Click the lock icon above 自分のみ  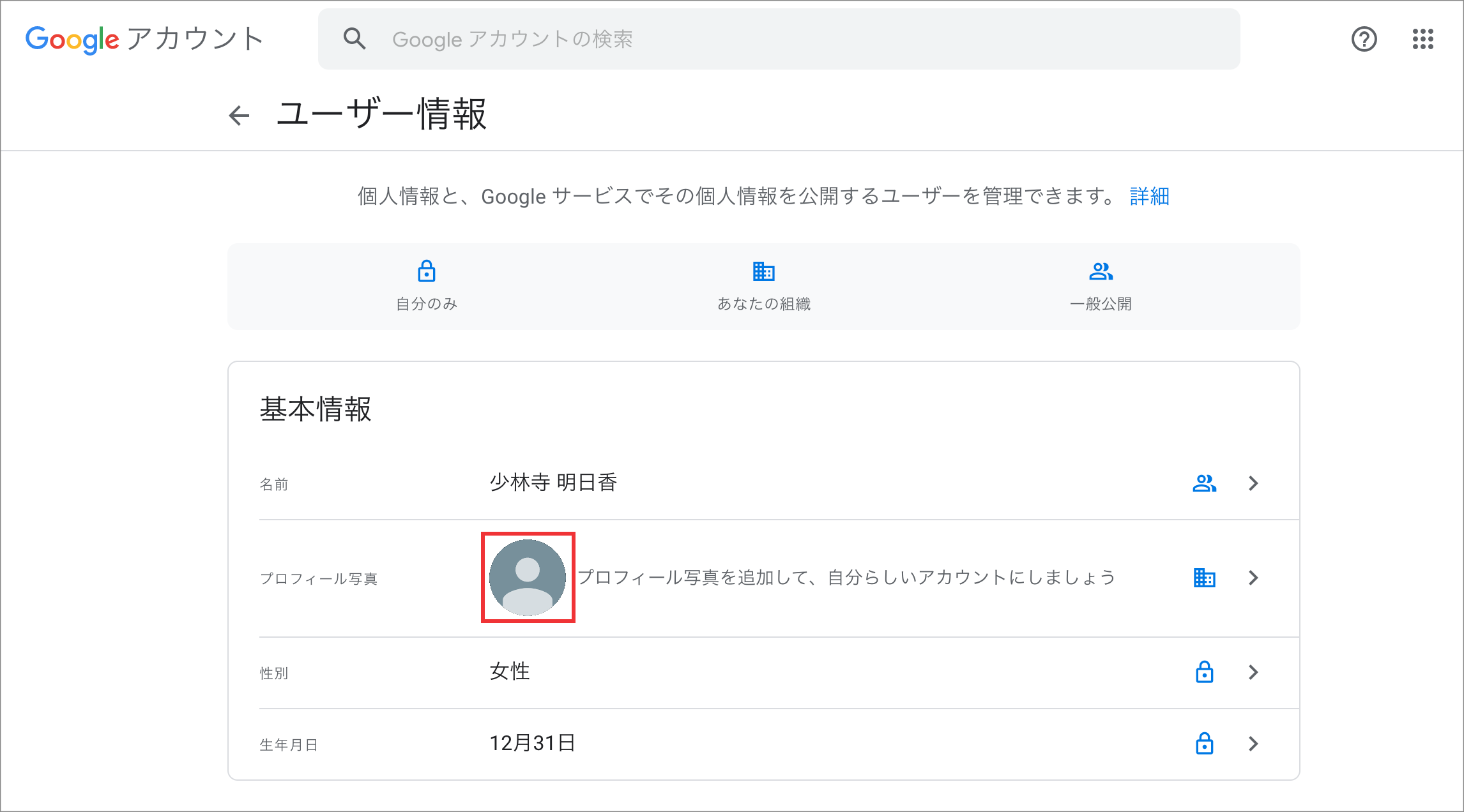click(x=427, y=271)
